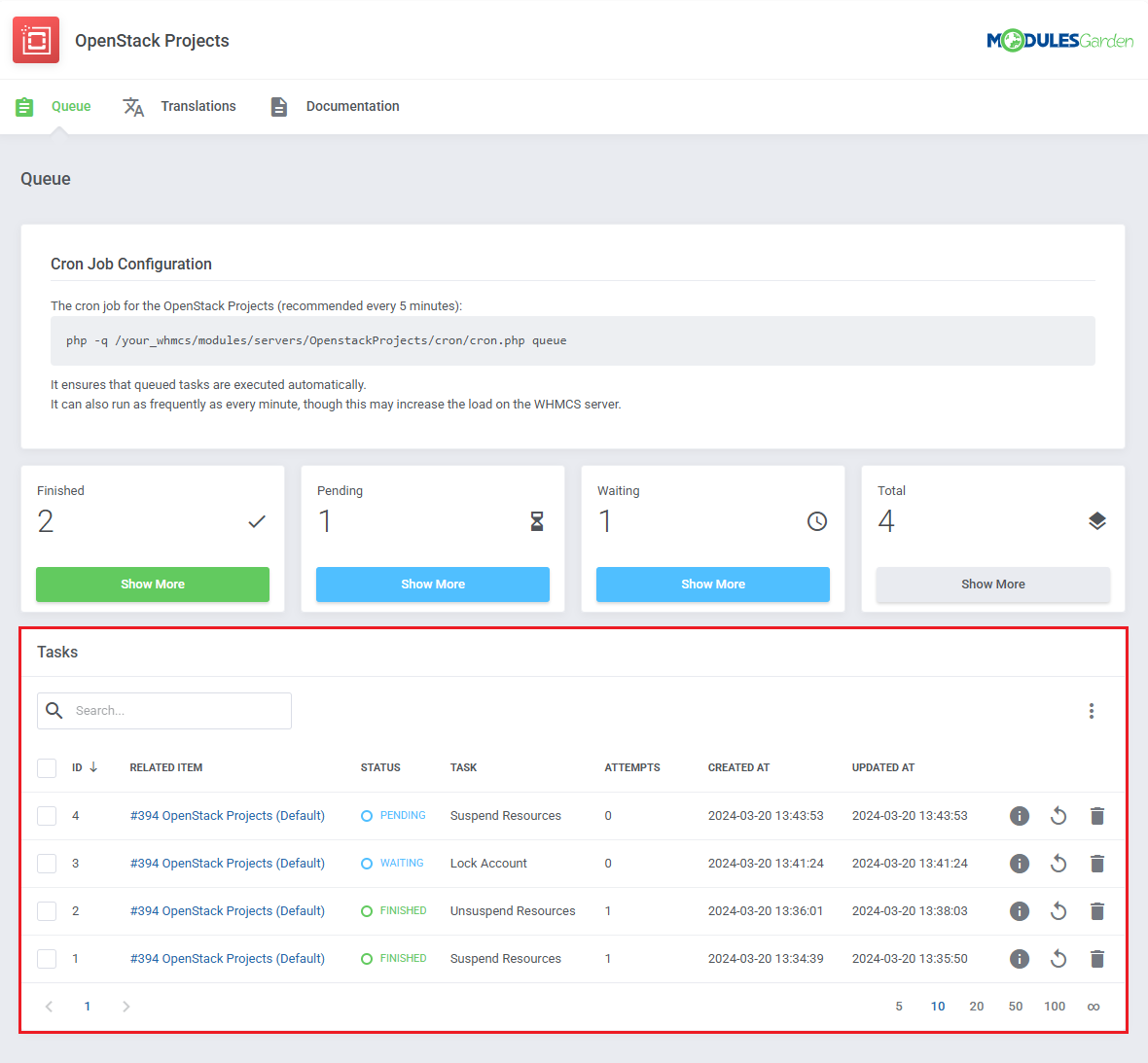
Task: Click the Documentation file icon
Action: click(x=279, y=107)
